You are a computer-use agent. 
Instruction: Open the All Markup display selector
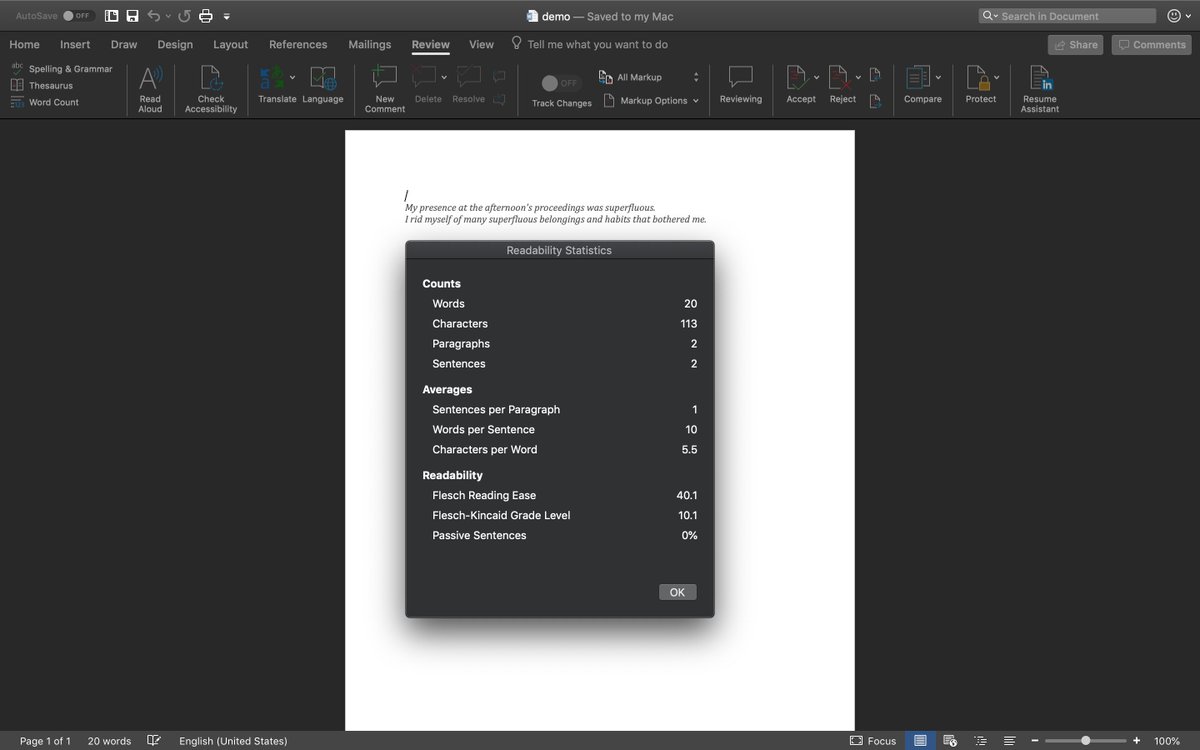click(650, 77)
